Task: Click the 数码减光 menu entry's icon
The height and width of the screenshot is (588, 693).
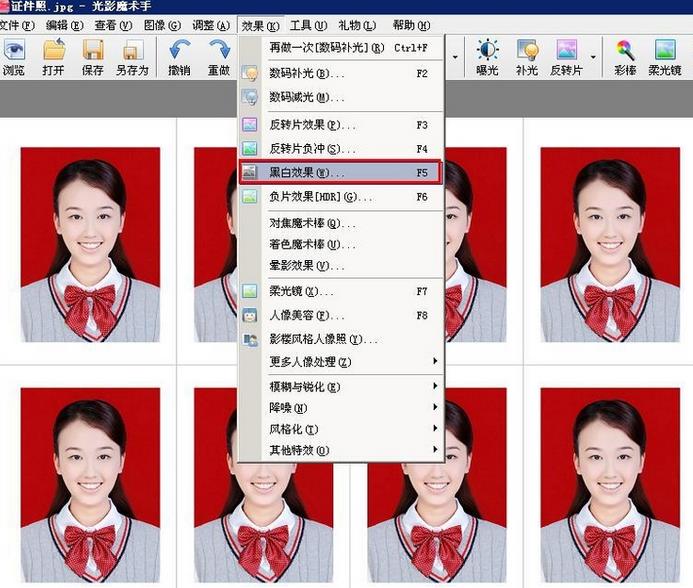Action: point(250,97)
